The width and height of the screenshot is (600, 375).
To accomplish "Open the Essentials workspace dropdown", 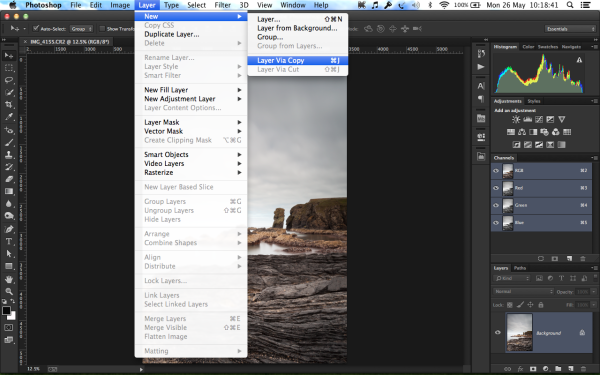I will (x=570, y=29).
